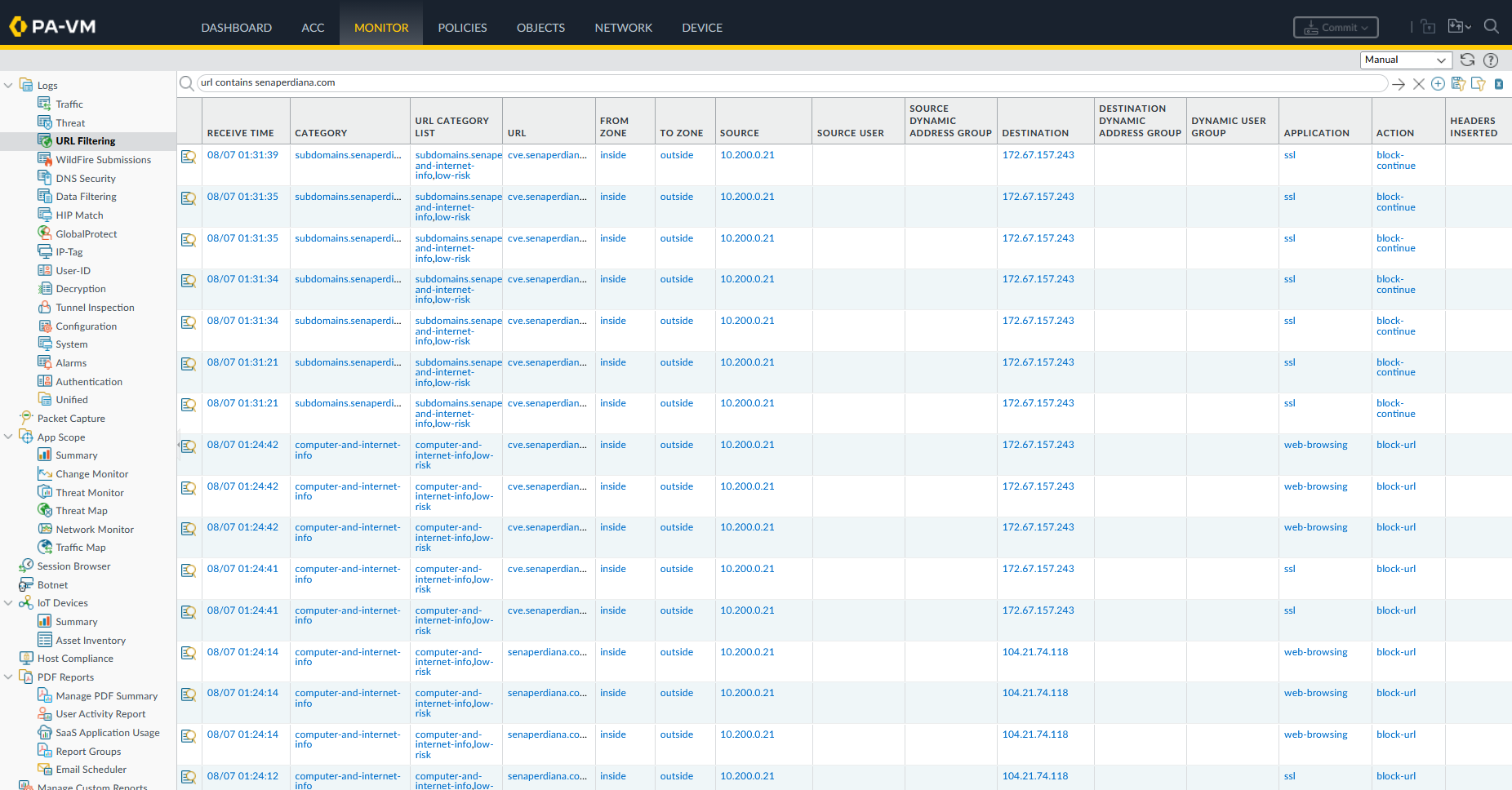Switch to the DASHBOARD tab
Image resolution: width=1512 pixels, height=790 pixels.
click(237, 28)
